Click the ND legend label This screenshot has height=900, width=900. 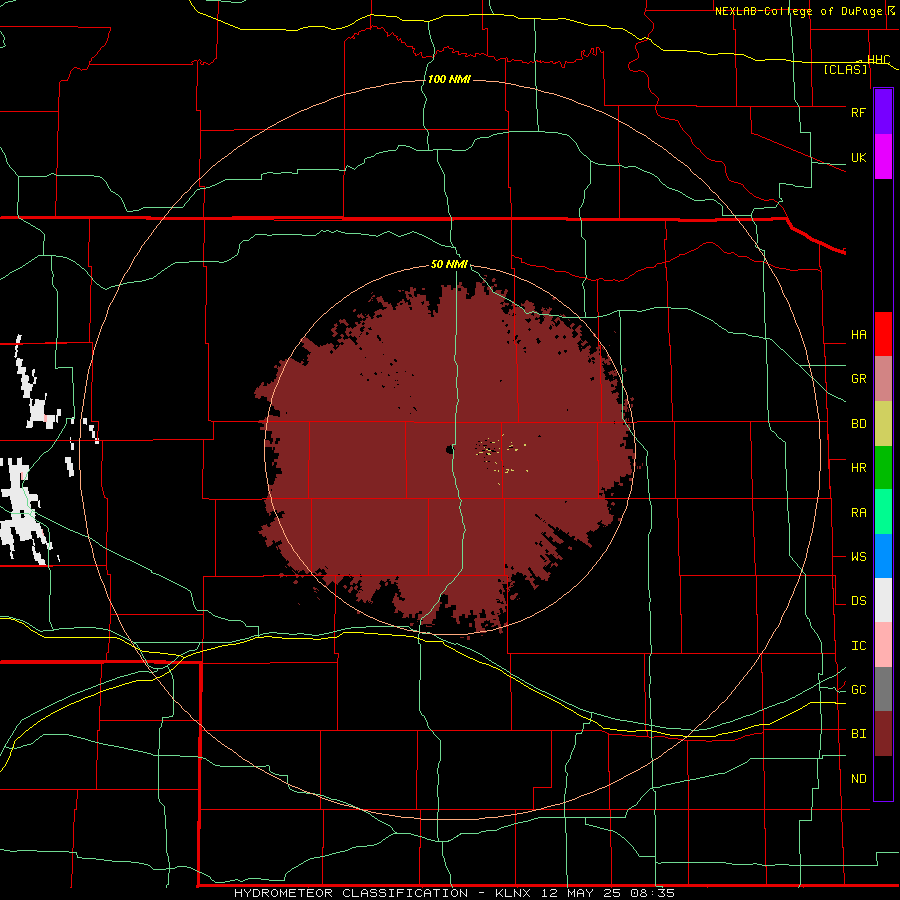858,778
